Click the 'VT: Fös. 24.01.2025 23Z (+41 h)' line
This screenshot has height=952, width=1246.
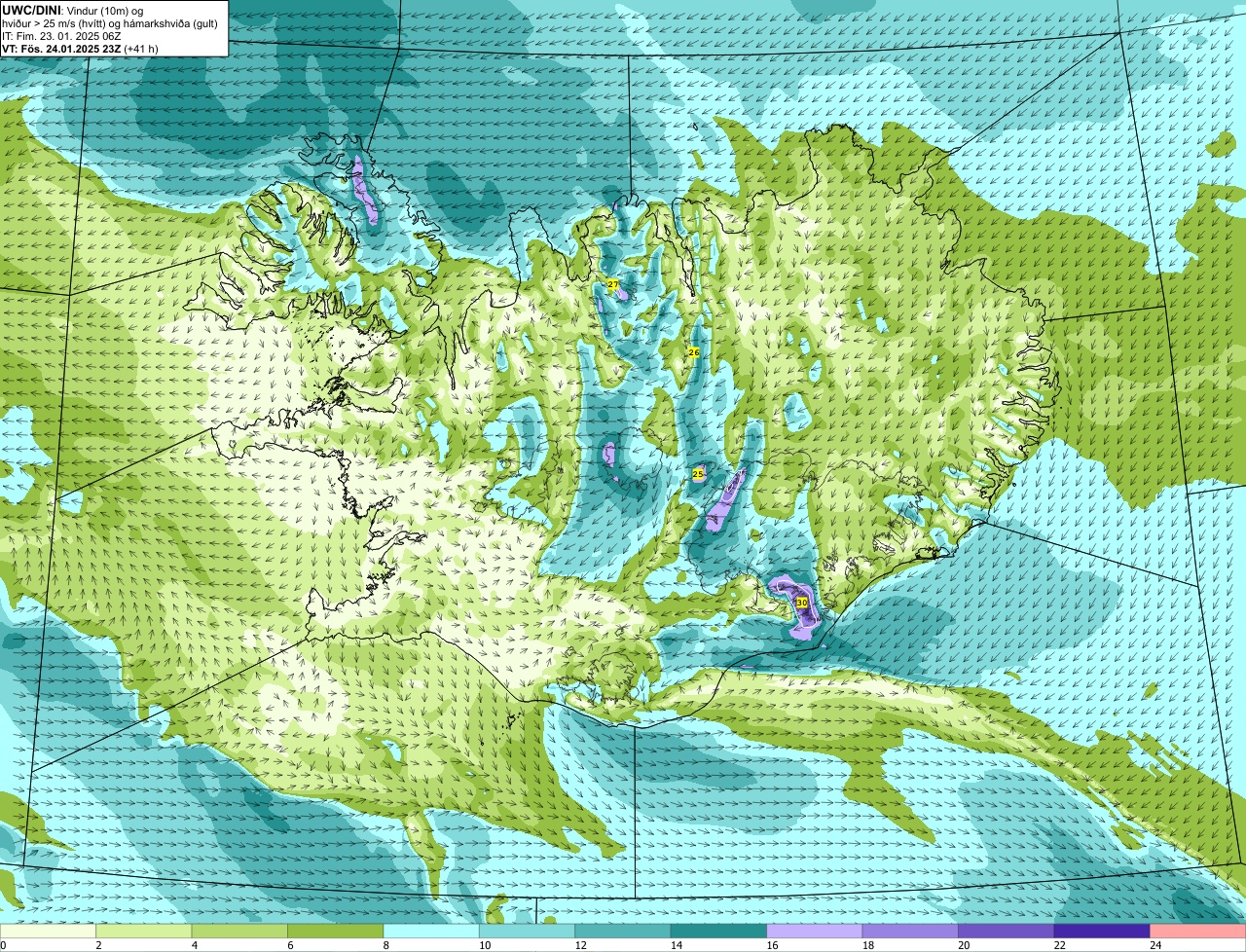80,49
